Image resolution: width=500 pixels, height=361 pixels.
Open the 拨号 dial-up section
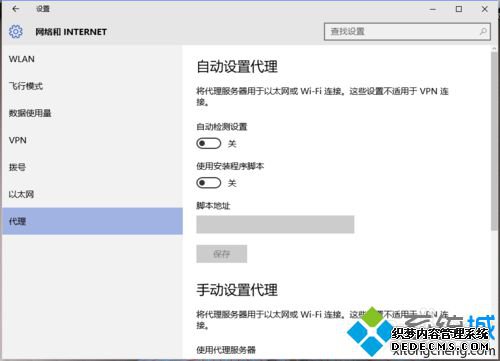pos(92,167)
